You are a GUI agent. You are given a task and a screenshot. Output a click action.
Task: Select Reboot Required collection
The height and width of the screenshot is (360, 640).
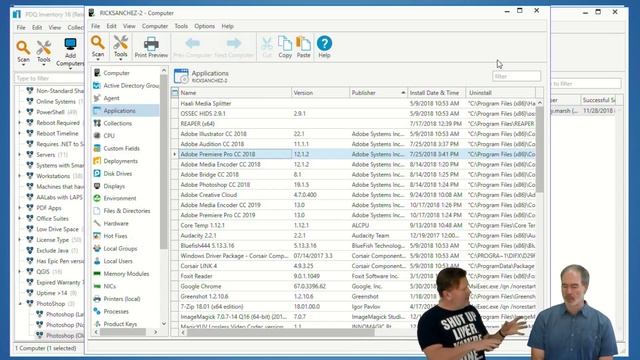tap(58, 123)
